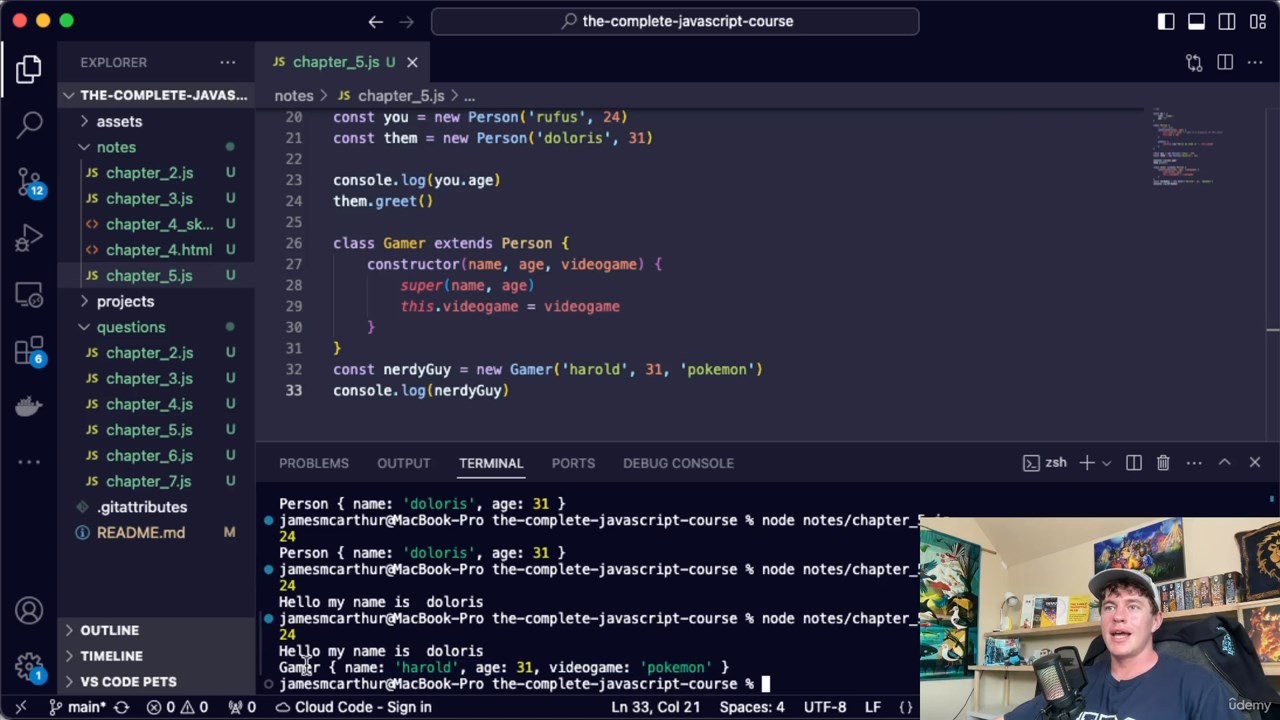Open the Manage gear settings icon
Viewport: 1280px width, 720px height.
tap(29, 665)
